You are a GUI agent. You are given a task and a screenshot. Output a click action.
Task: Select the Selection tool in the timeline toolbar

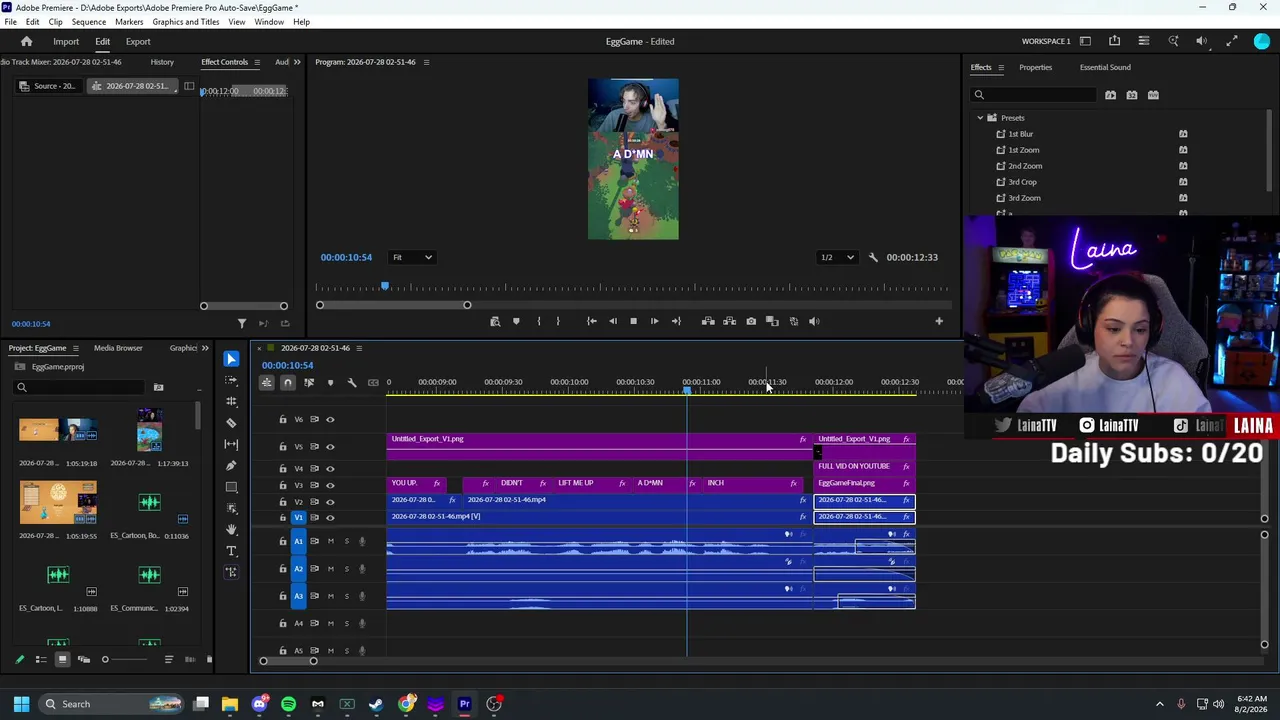click(231, 359)
